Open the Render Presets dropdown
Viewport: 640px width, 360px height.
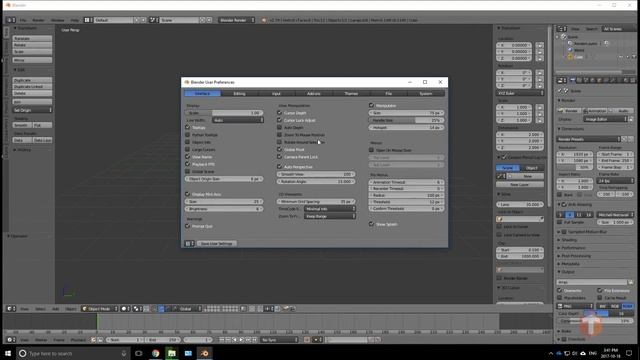tap(589, 139)
